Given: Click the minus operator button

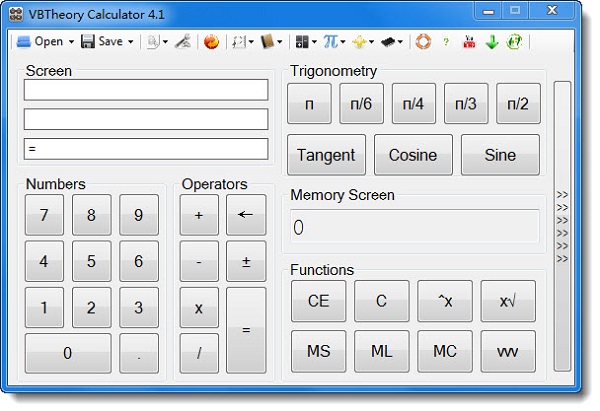Looking at the screenshot, I should click(x=199, y=261).
